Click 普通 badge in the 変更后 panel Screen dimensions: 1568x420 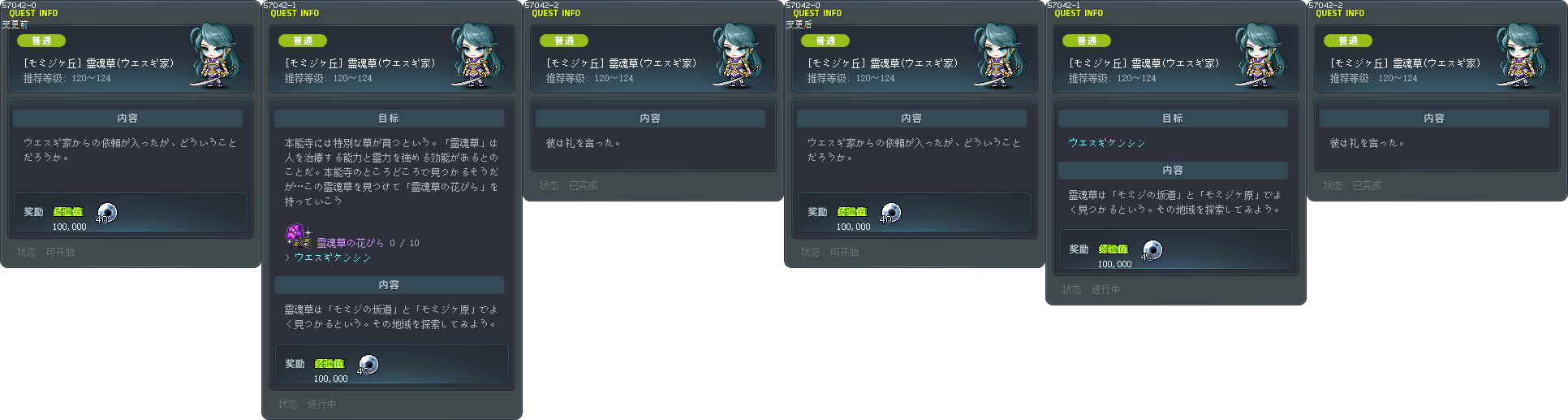click(x=825, y=41)
